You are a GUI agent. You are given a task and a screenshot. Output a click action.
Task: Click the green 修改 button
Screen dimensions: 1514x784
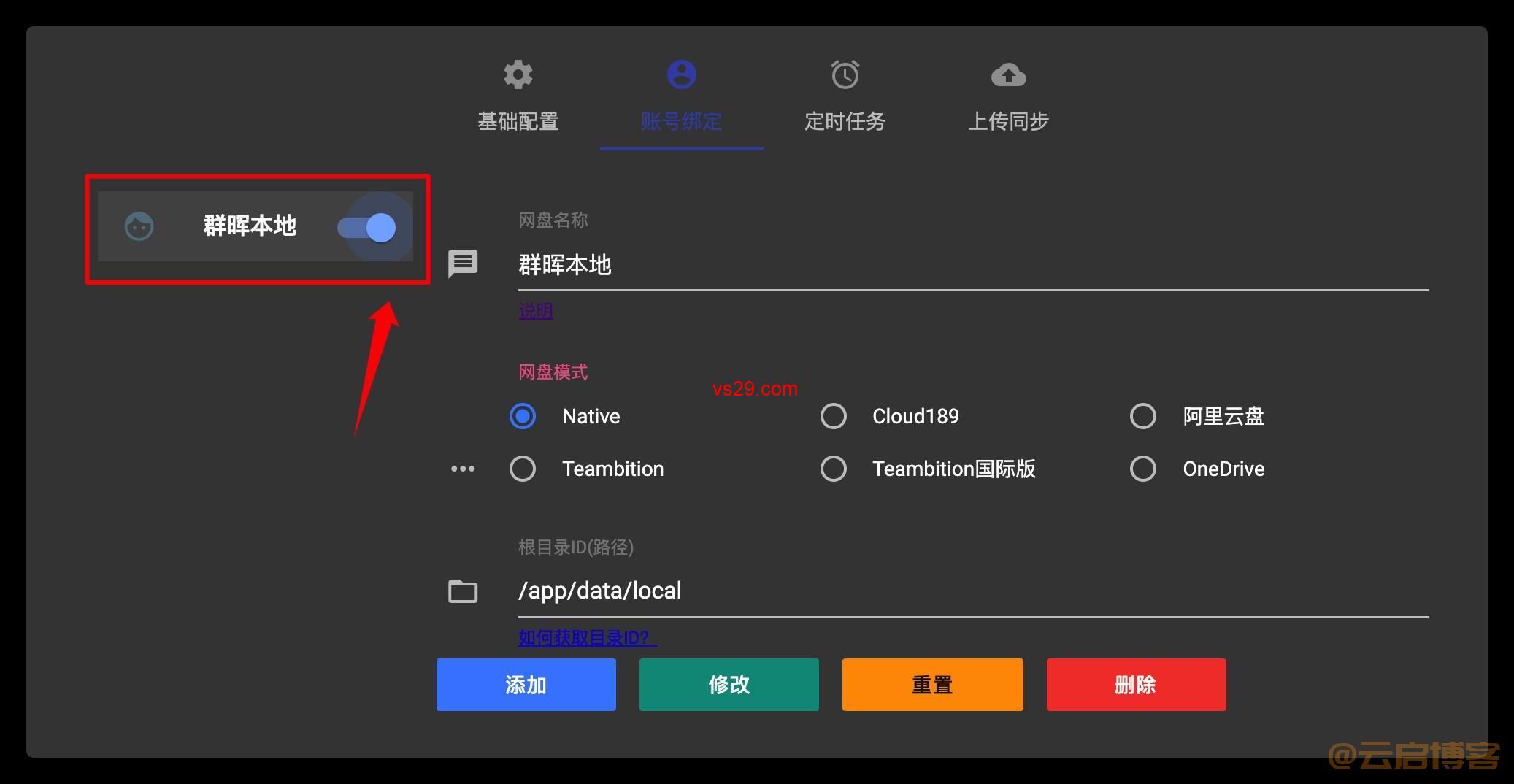(x=729, y=685)
